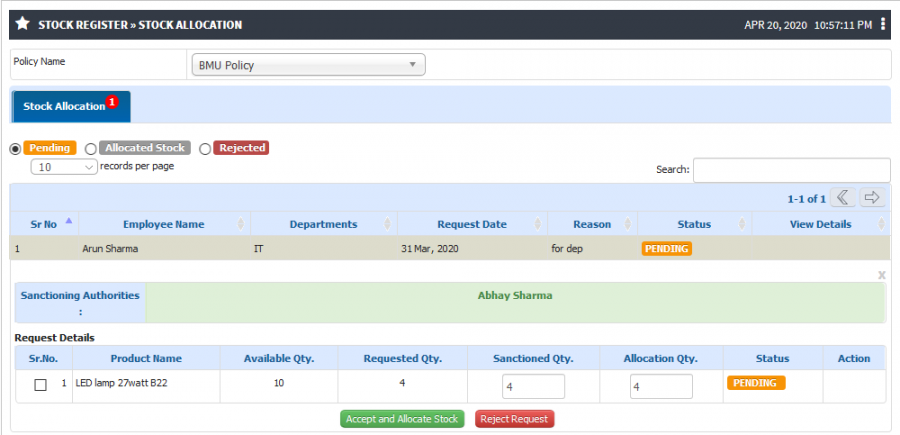The height and width of the screenshot is (435, 900).
Task: Click the Request Details heading
Action: pyautogui.click(x=55, y=337)
